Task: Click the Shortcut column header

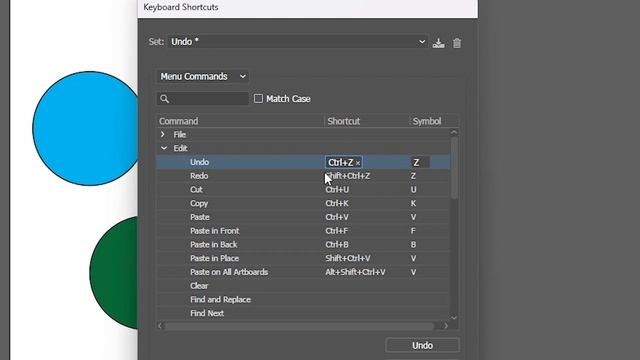Action: click(367, 121)
